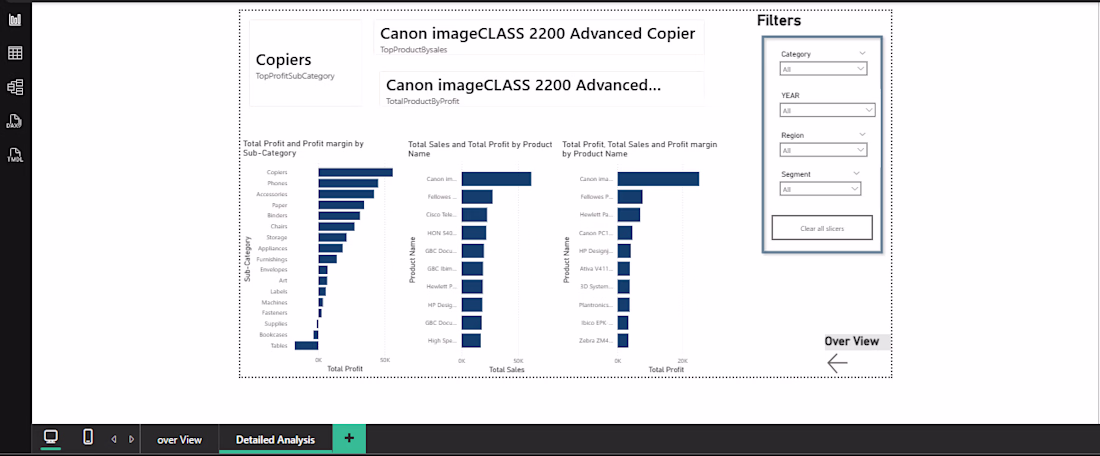Image resolution: width=1100 pixels, height=456 pixels.
Task: Click the Binders axis label
Action: [x=277, y=215]
